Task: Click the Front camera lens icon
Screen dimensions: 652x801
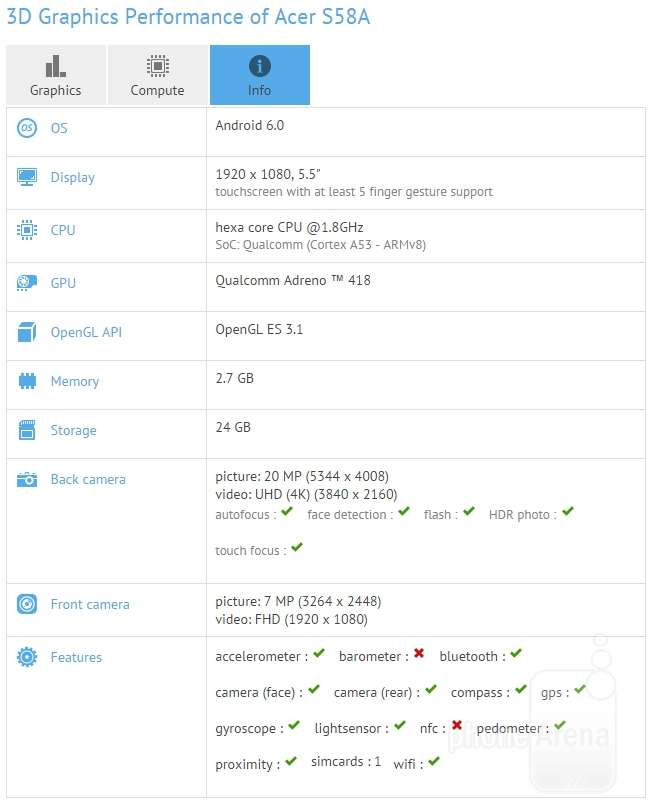Action: 27,604
